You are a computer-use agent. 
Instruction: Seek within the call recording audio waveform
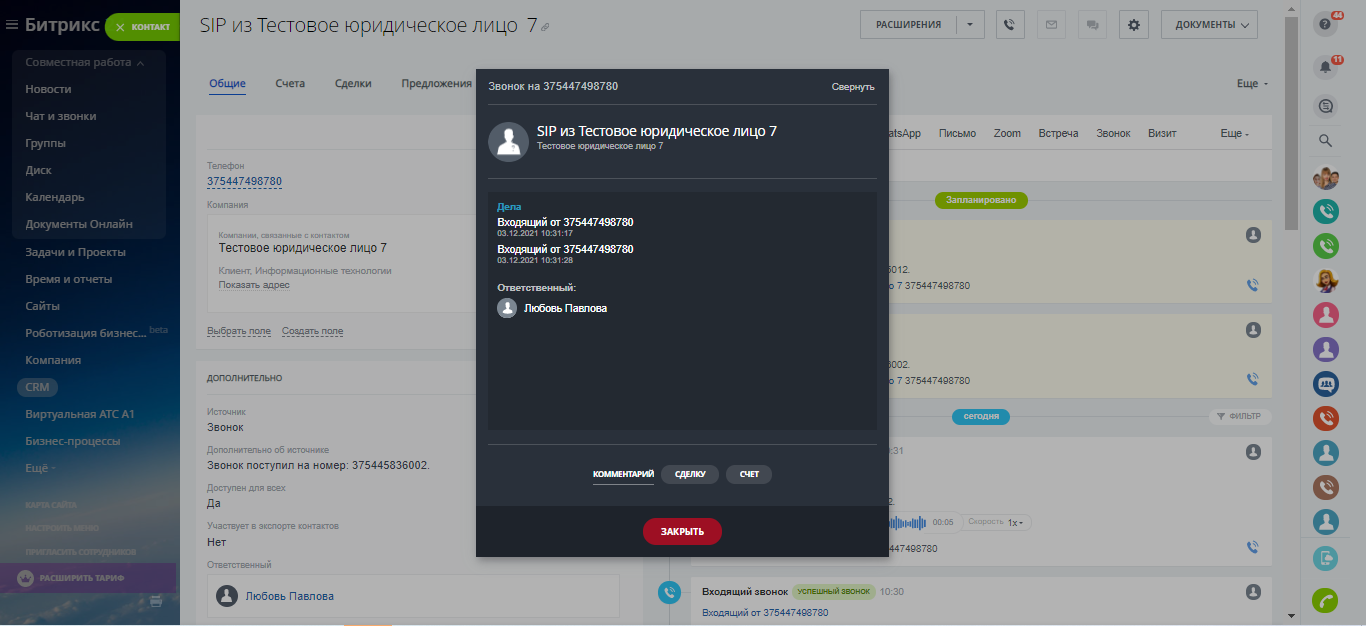[x=908, y=522]
